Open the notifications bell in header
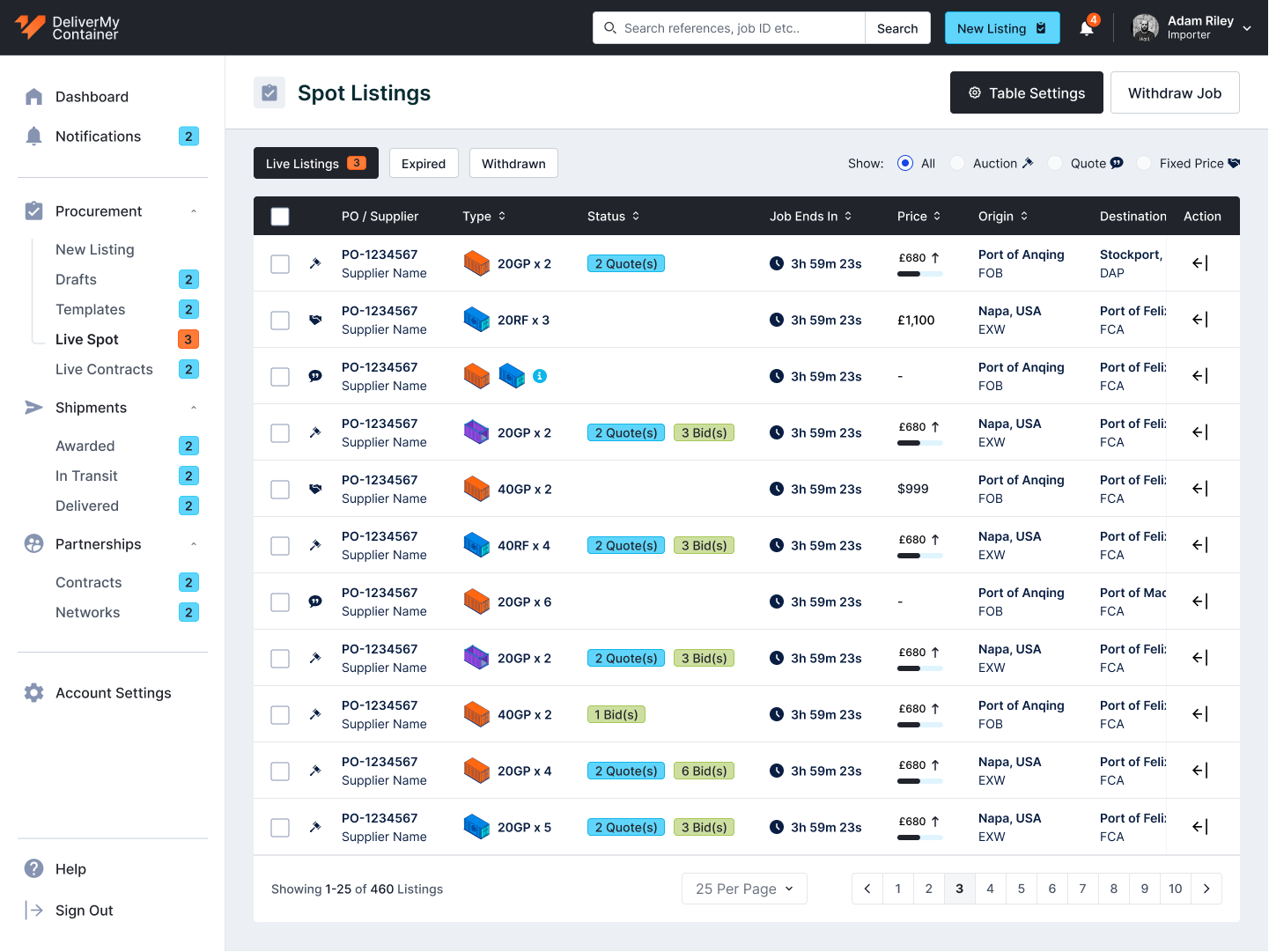The width and height of the screenshot is (1269, 952). pyautogui.click(x=1087, y=28)
